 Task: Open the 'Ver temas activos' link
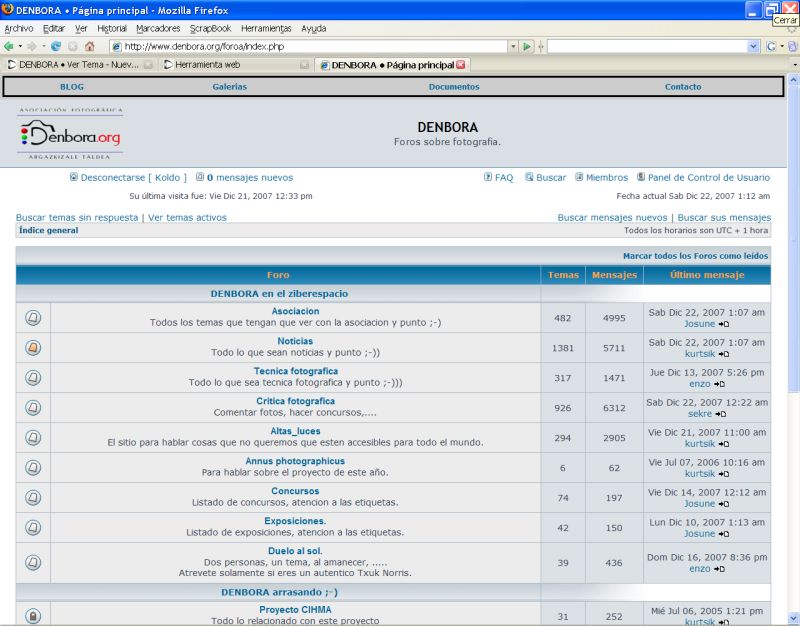point(187,217)
